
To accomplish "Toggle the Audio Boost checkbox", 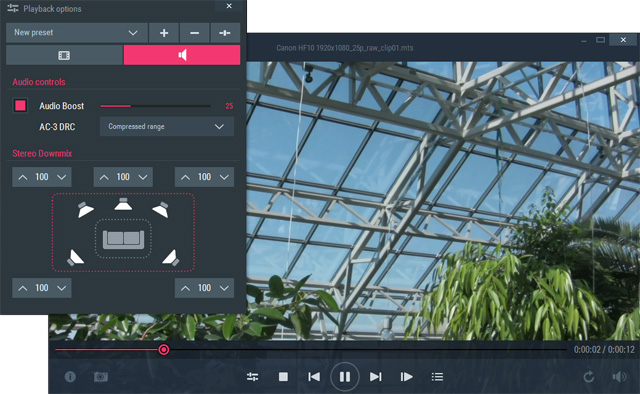I will tap(20, 106).
